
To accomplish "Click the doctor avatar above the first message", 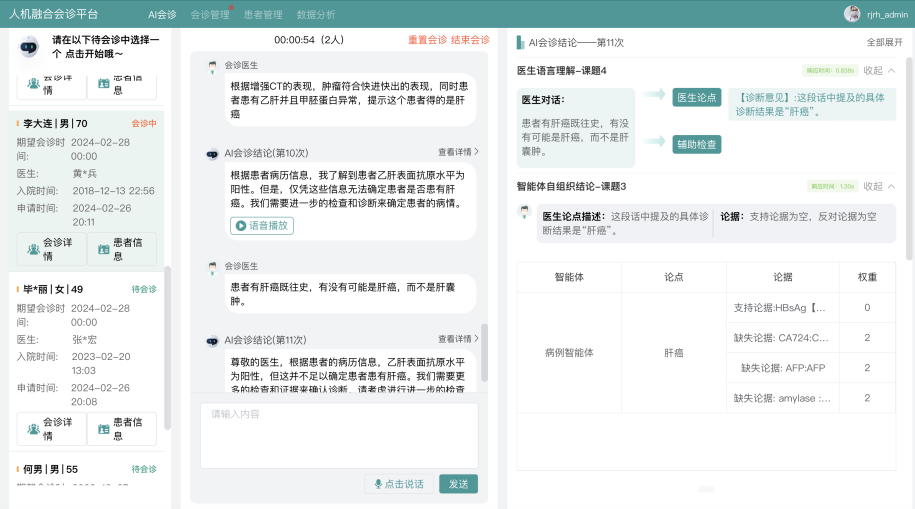I will (212, 67).
